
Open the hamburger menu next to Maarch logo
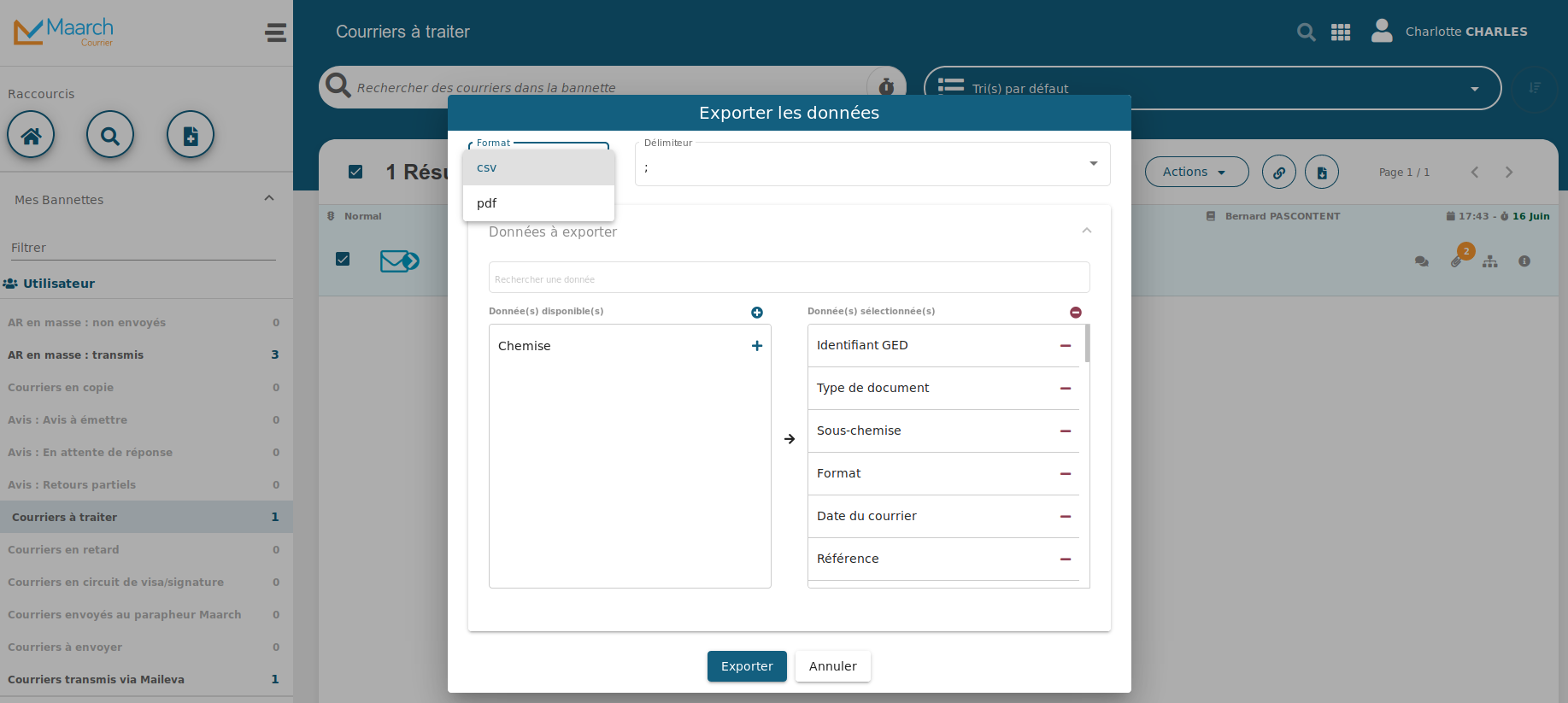(x=275, y=32)
